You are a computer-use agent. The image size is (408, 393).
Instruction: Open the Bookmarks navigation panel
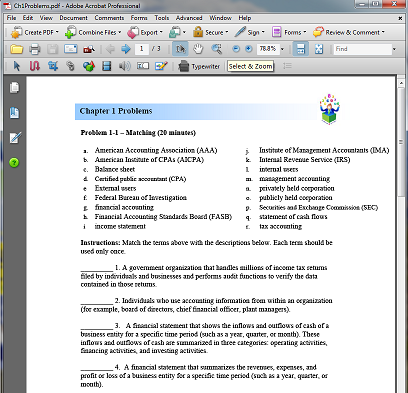click(x=14, y=113)
